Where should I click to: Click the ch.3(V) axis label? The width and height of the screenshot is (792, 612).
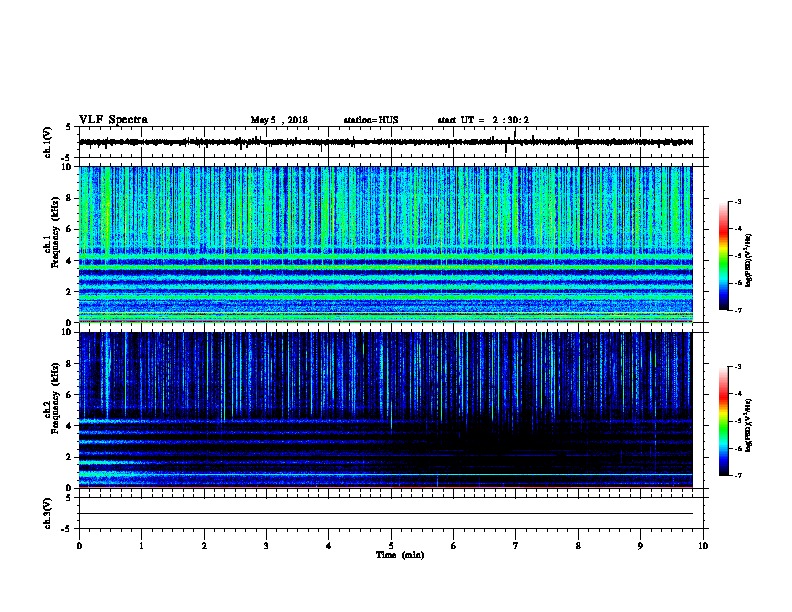[x=48, y=514]
